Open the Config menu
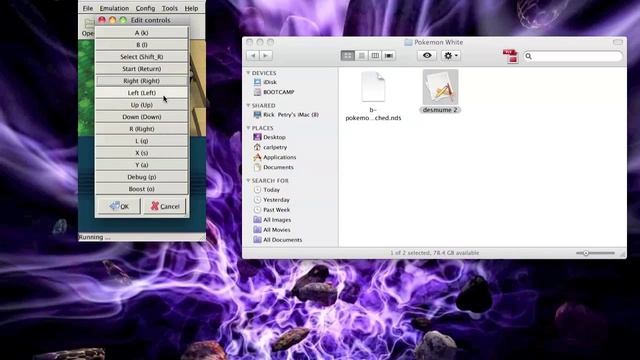 [x=145, y=8]
